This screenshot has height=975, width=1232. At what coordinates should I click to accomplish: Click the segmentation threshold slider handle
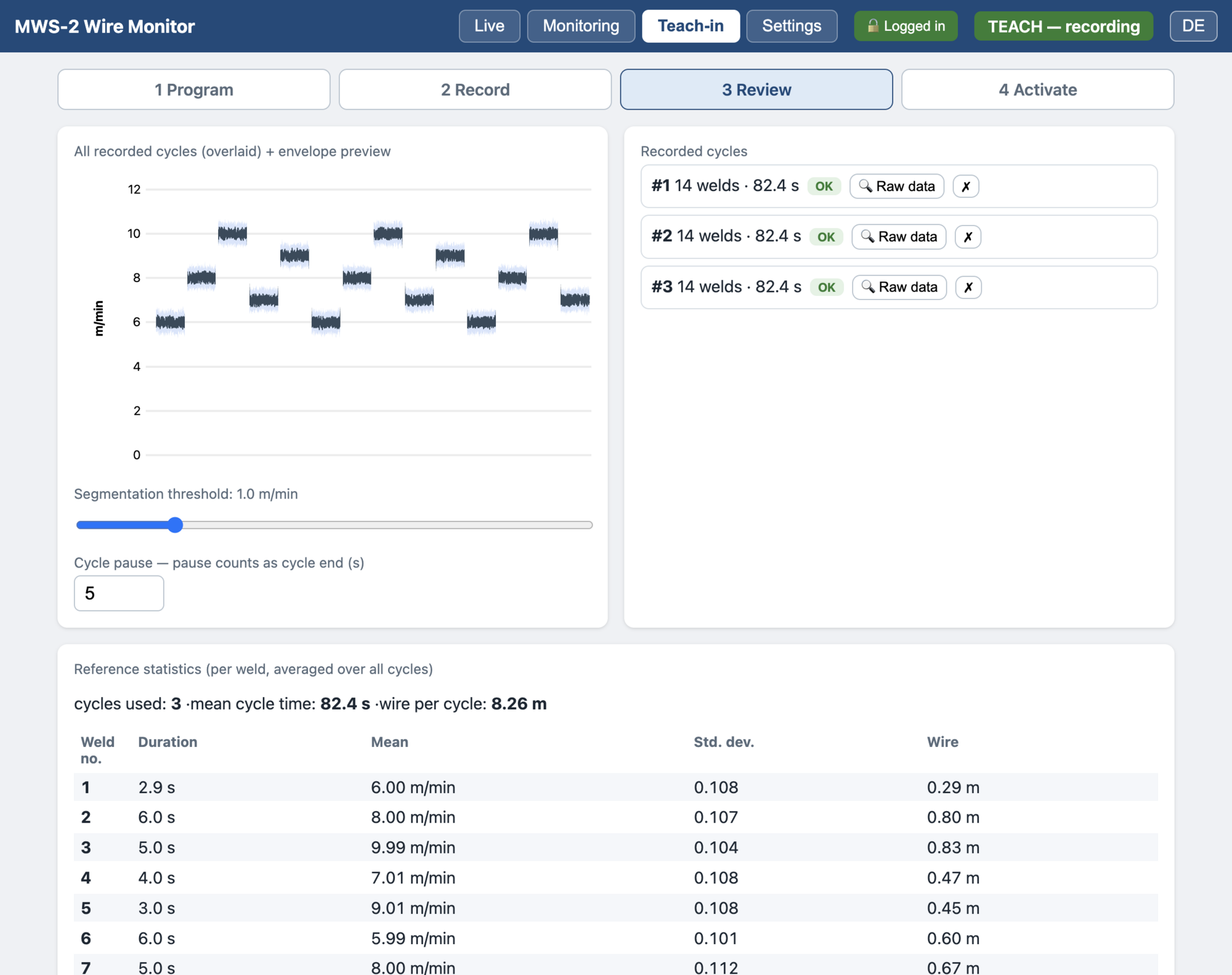176,525
